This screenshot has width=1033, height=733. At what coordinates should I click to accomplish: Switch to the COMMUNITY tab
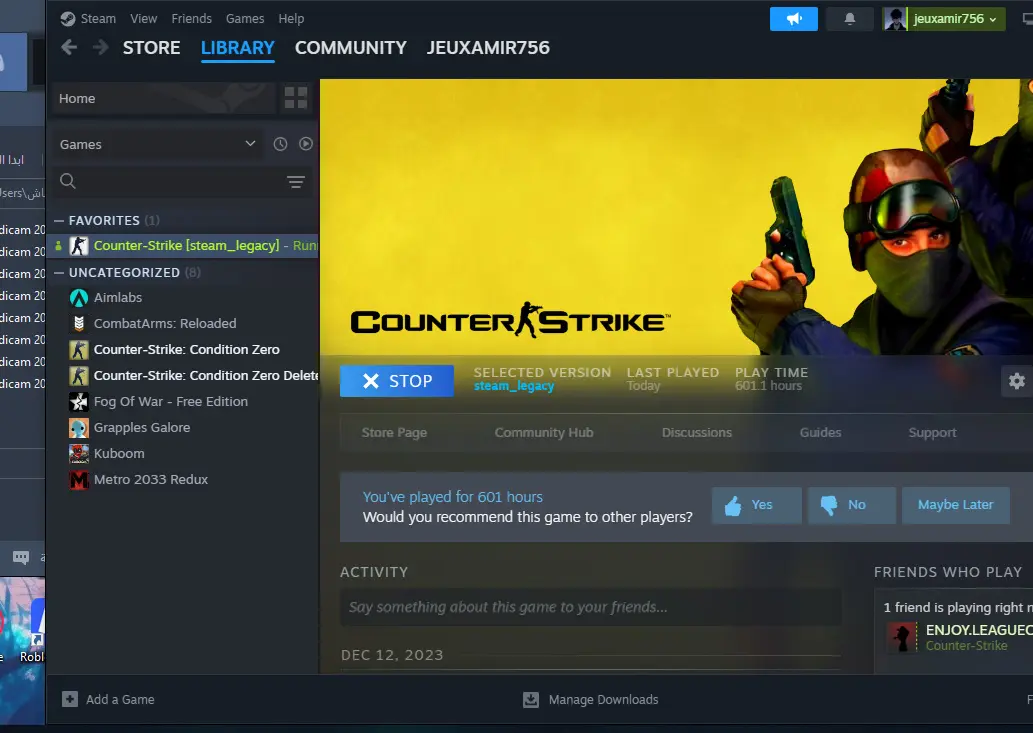350,47
